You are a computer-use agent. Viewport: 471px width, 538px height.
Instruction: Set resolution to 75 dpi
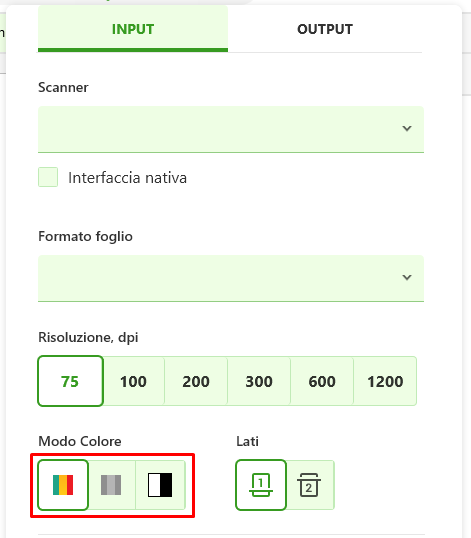(70, 381)
